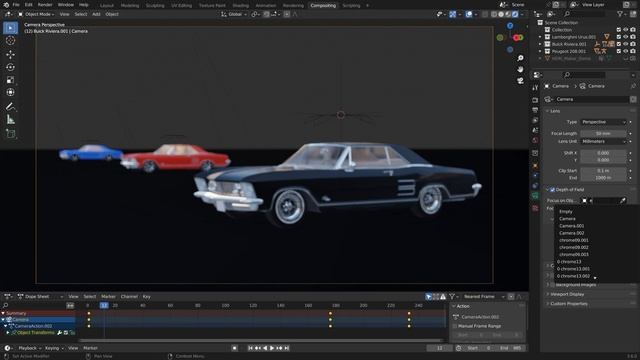Switch to the Animation workspace tab
The width and height of the screenshot is (640, 360).
click(265, 6)
